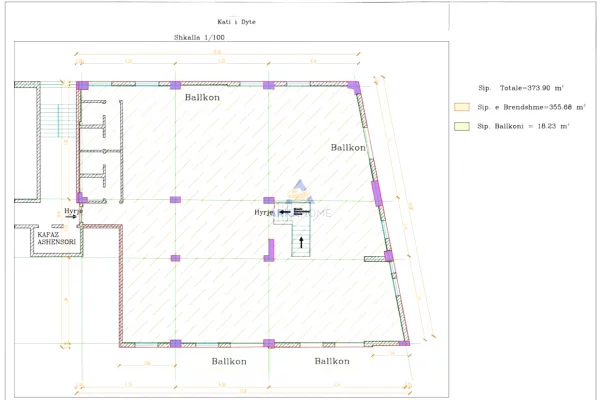The height and width of the screenshot is (400, 600).
Task: Select the 'Sip. Ballkoni = 18.23 m²' legend text
Action: (x=523, y=126)
